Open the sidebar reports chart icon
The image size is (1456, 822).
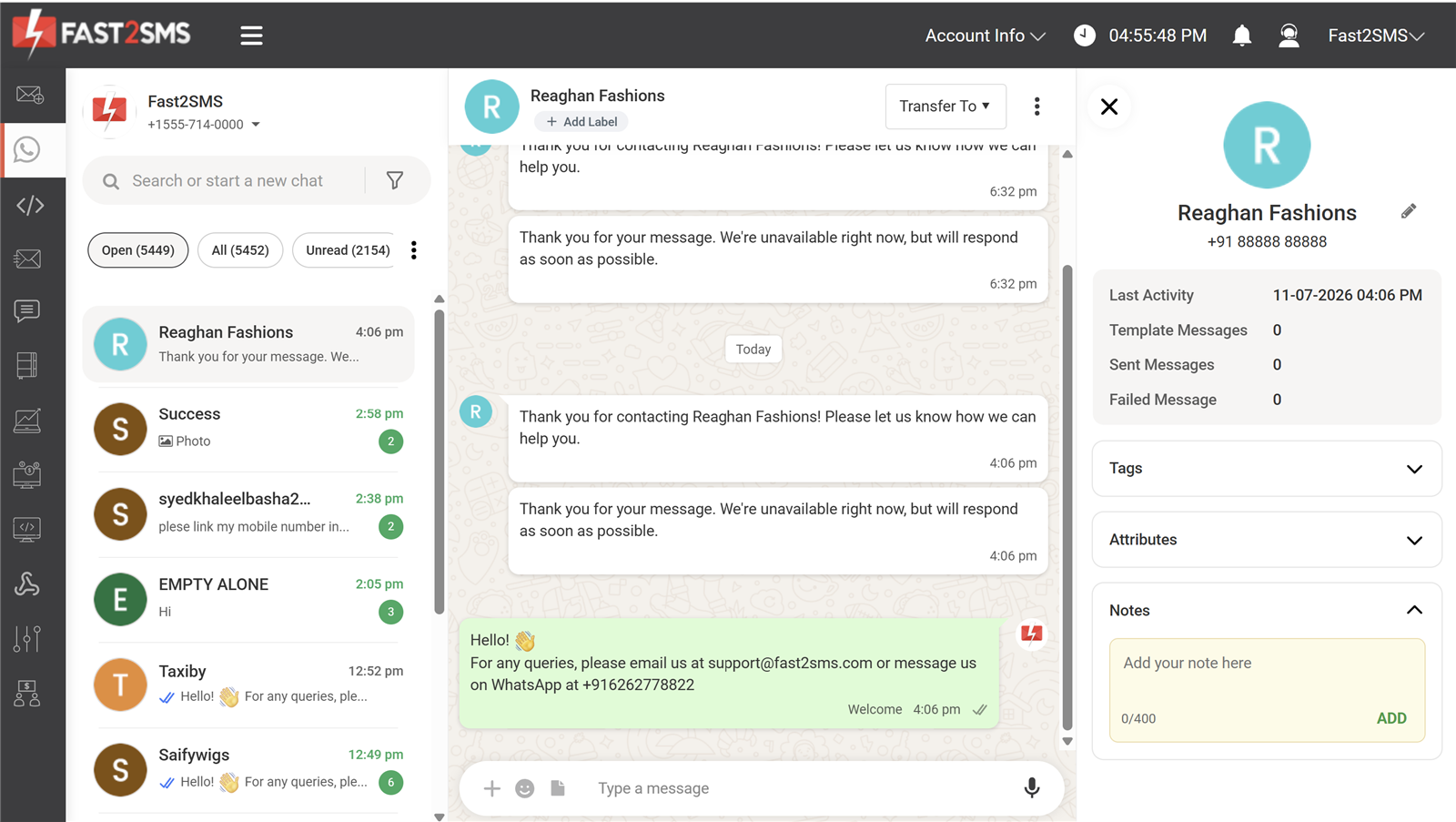[27, 421]
